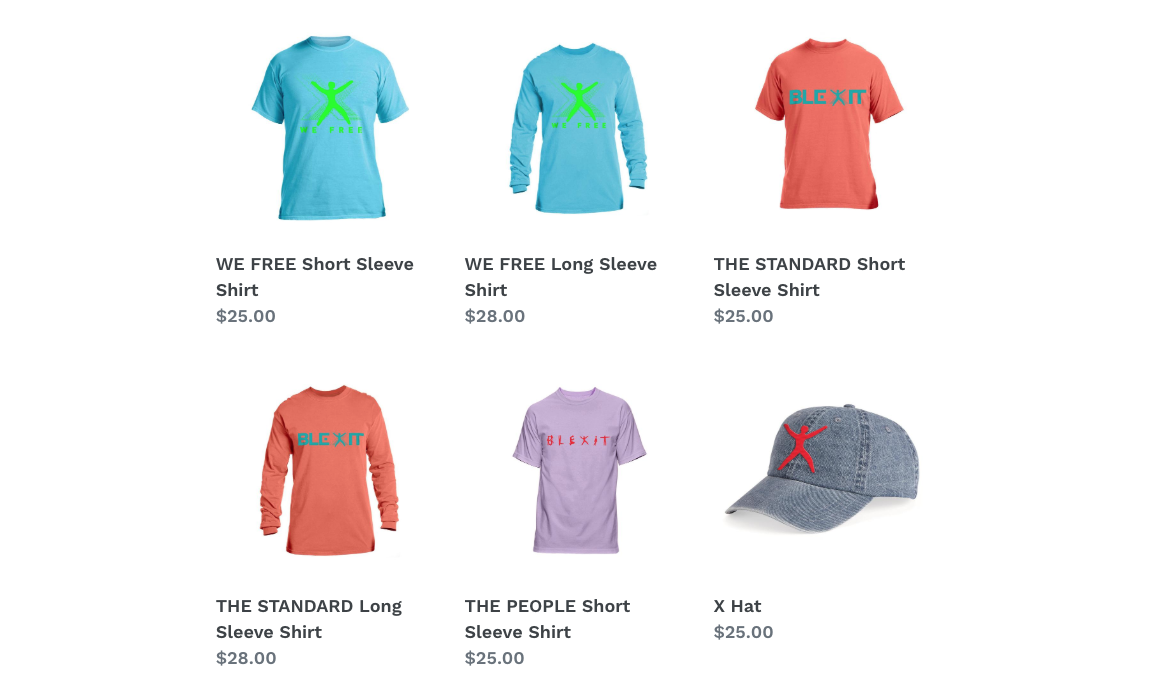The width and height of the screenshot is (1151, 697).
Task: Click the WE FREE Long Sleeve Shirt title
Action: (561, 277)
